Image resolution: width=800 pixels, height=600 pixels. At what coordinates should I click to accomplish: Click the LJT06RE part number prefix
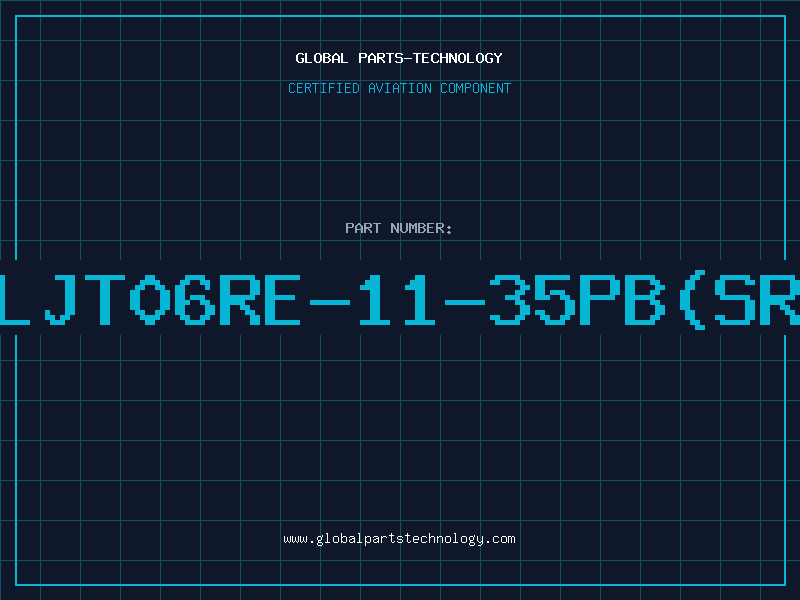pos(151,300)
